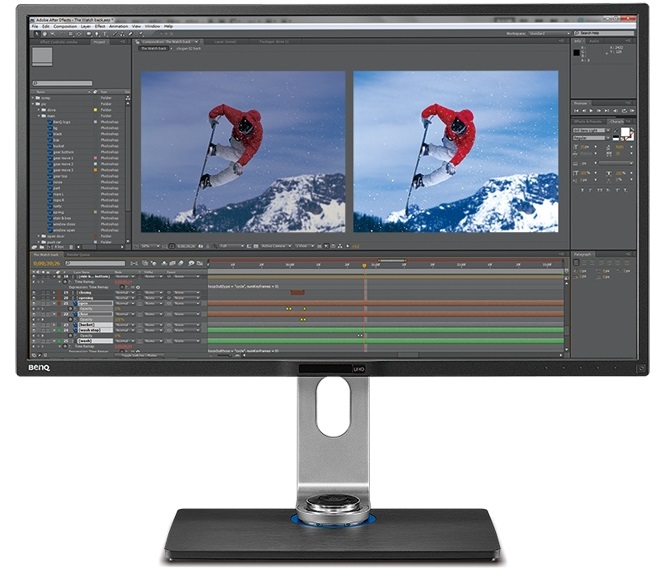Viewport: 670px width, 568px height.
Task: Select the Rectangle mask tool in toolbar
Action: tap(89, 34)
